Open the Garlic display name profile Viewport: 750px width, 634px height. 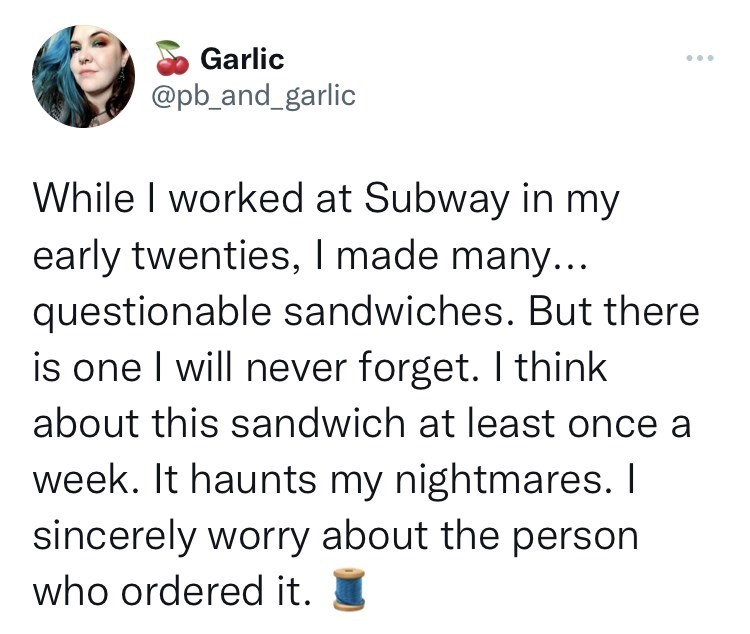[242, 59]
